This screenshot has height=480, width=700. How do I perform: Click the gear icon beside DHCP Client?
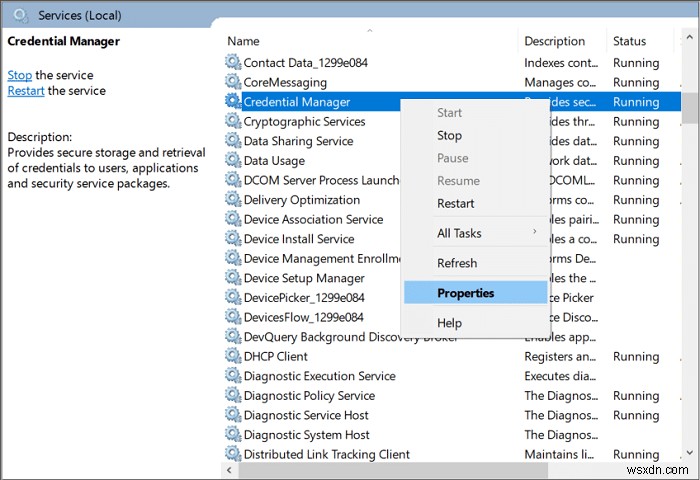pos(233,356)
